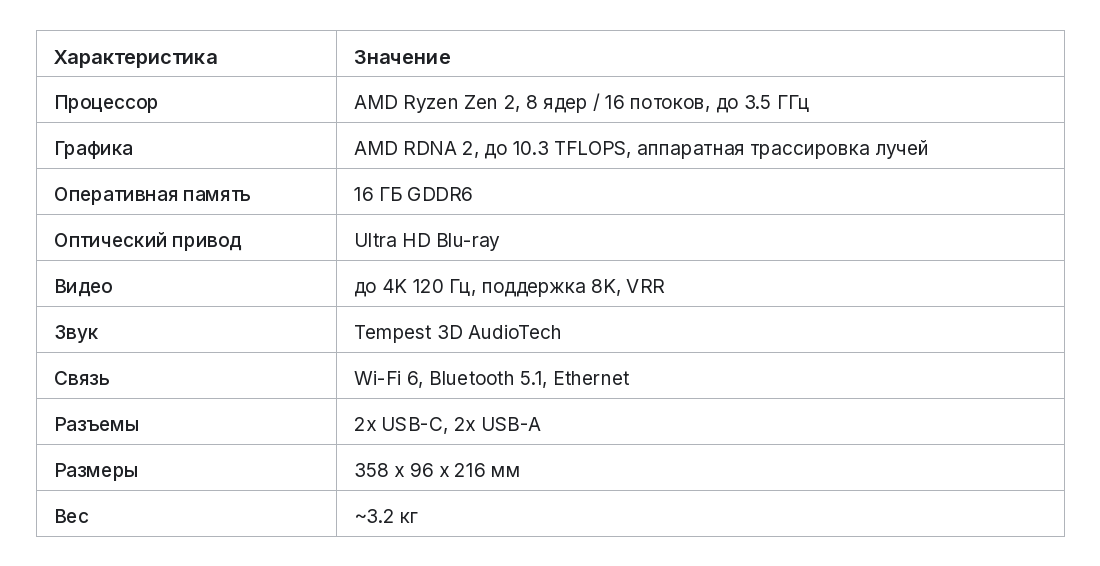The image size is (1100, 566).
Task: Click the Характеристика column header
Action: coord(135,57)
